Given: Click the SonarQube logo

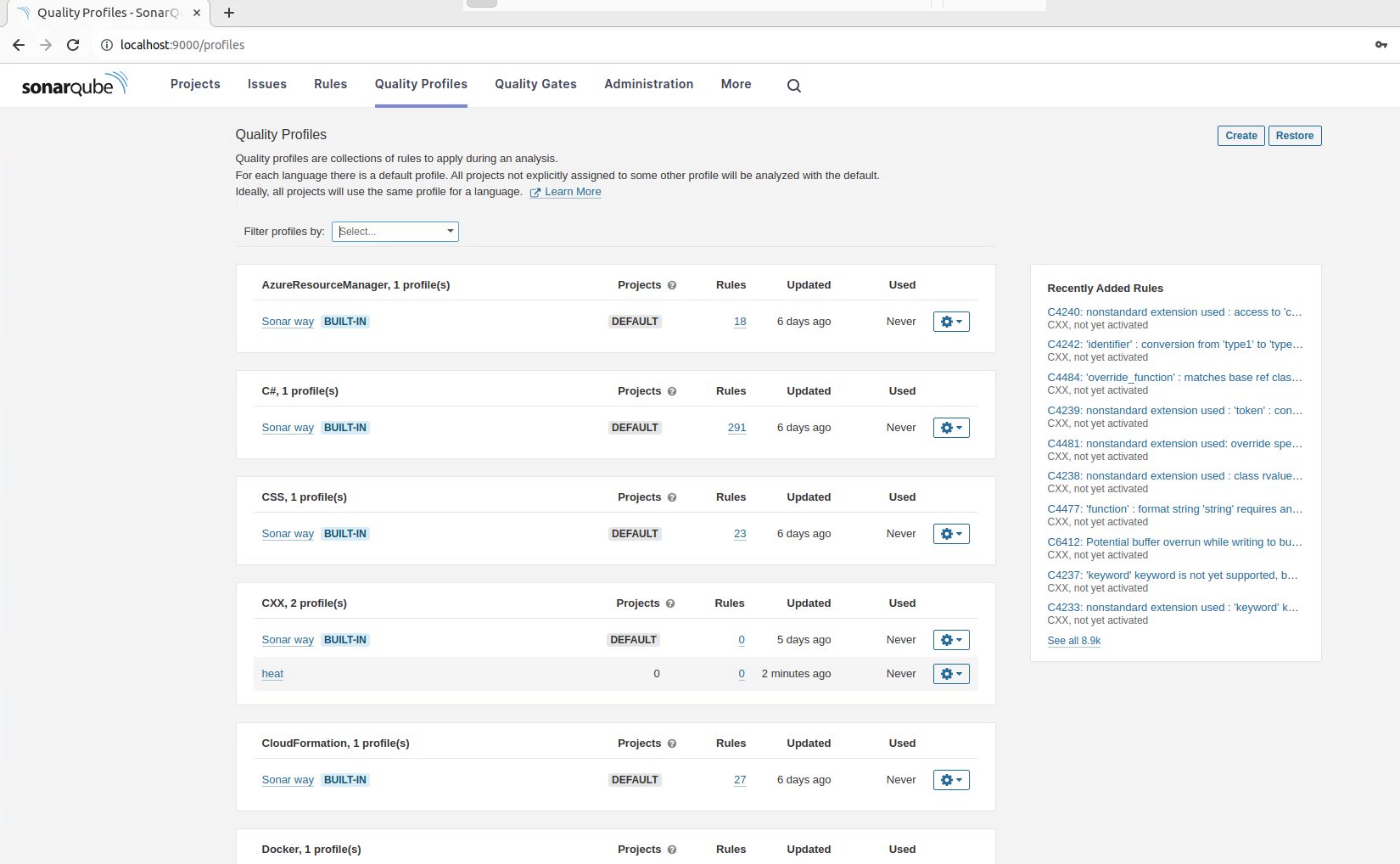Looking at the screenshot, I should (x=75, y=84).
